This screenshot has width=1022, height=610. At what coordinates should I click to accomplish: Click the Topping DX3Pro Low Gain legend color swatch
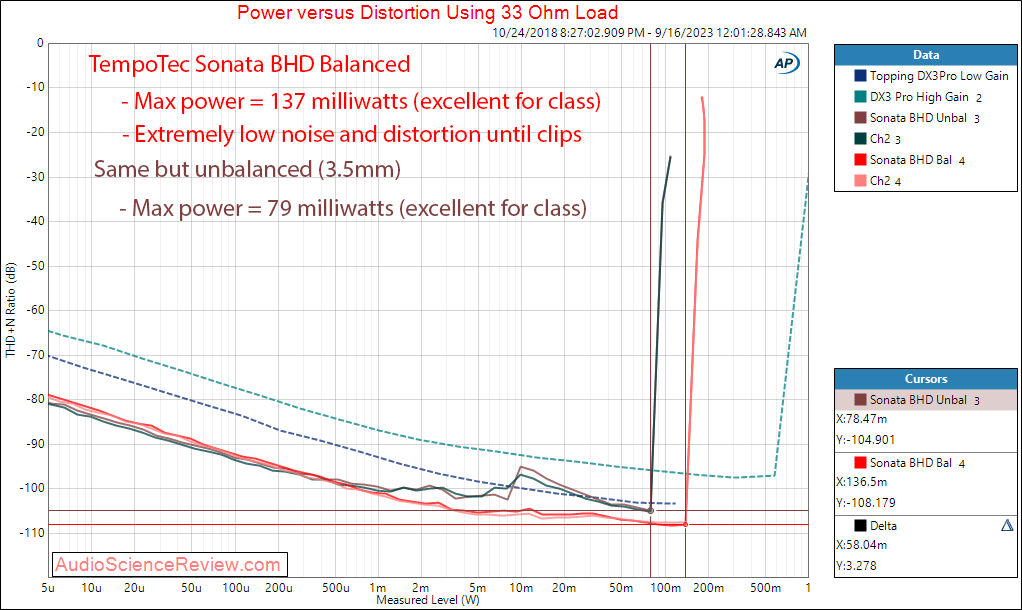[860, 76]
